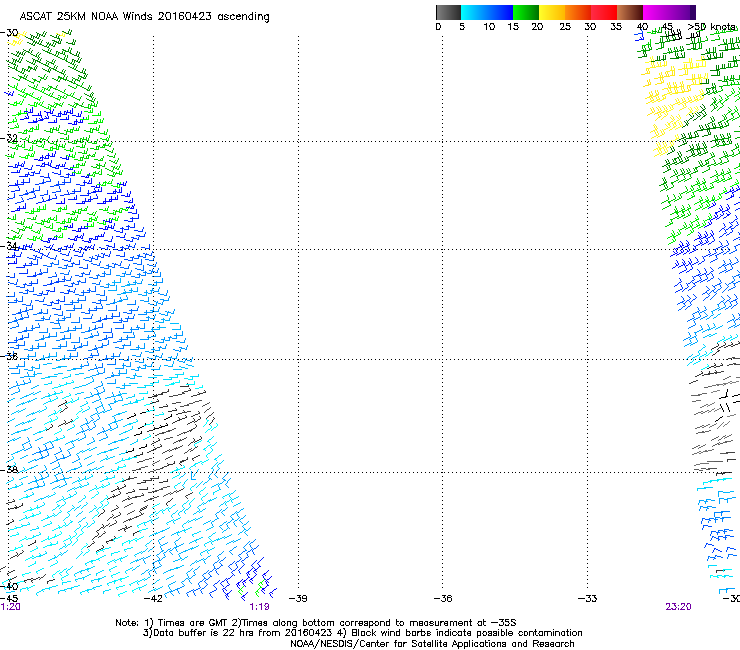Click the purple '1:19' swath time label
The width and height of the screenshot is (740, 650).
click(260, 607)
